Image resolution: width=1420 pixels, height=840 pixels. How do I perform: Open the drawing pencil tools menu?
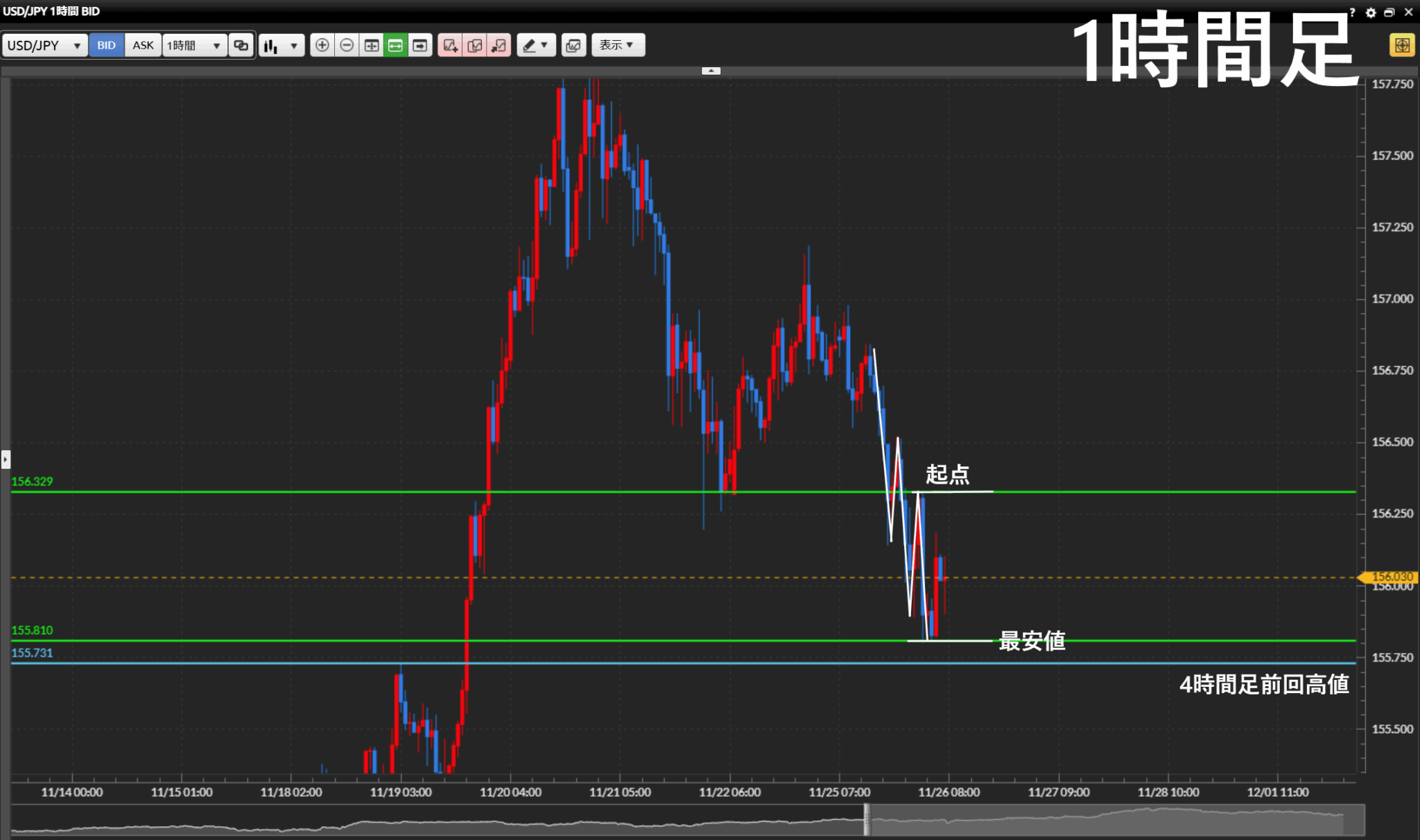click(535, 46)
